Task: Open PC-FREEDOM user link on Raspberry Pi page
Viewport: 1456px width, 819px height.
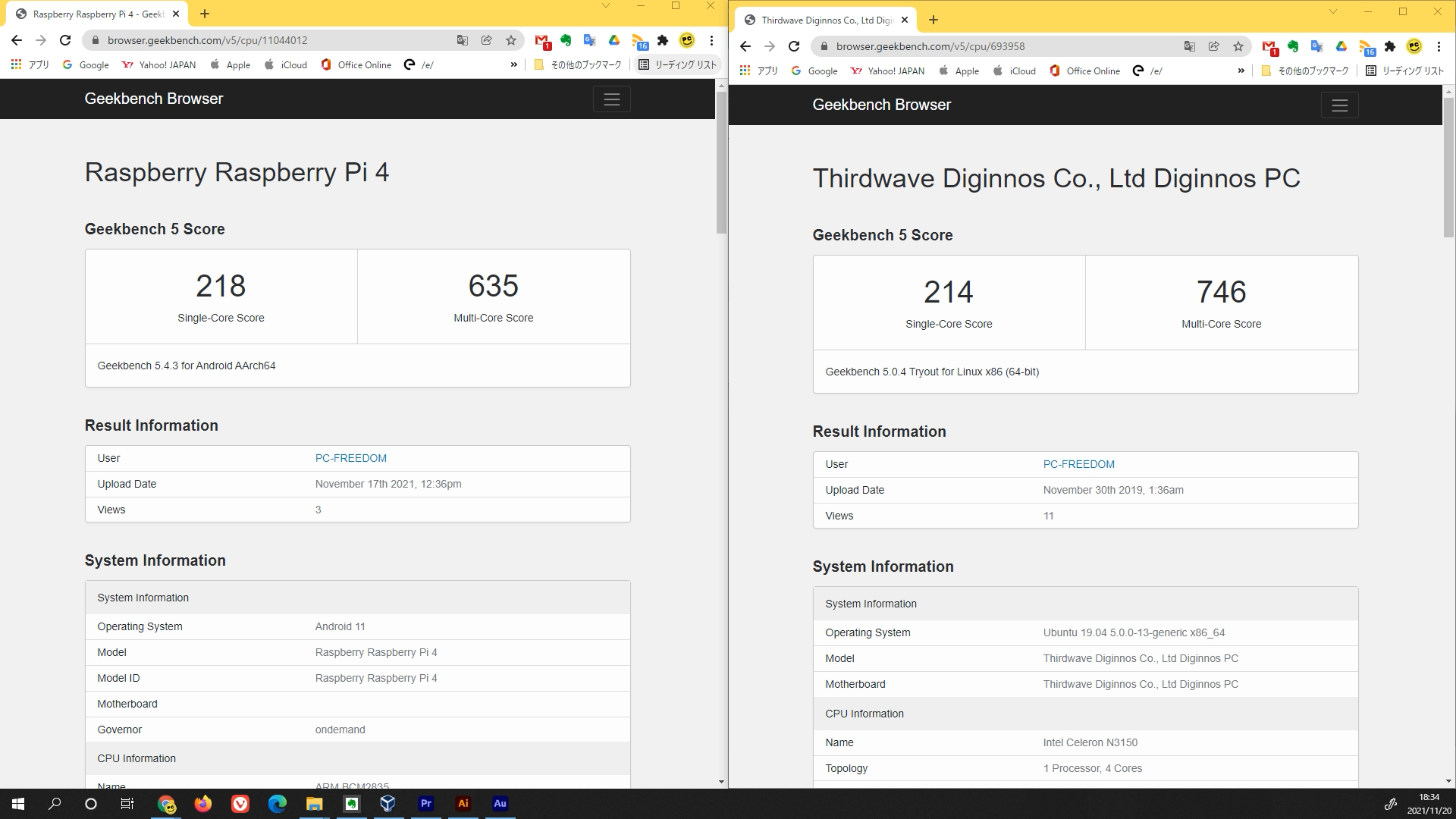Action: point(350,458)
